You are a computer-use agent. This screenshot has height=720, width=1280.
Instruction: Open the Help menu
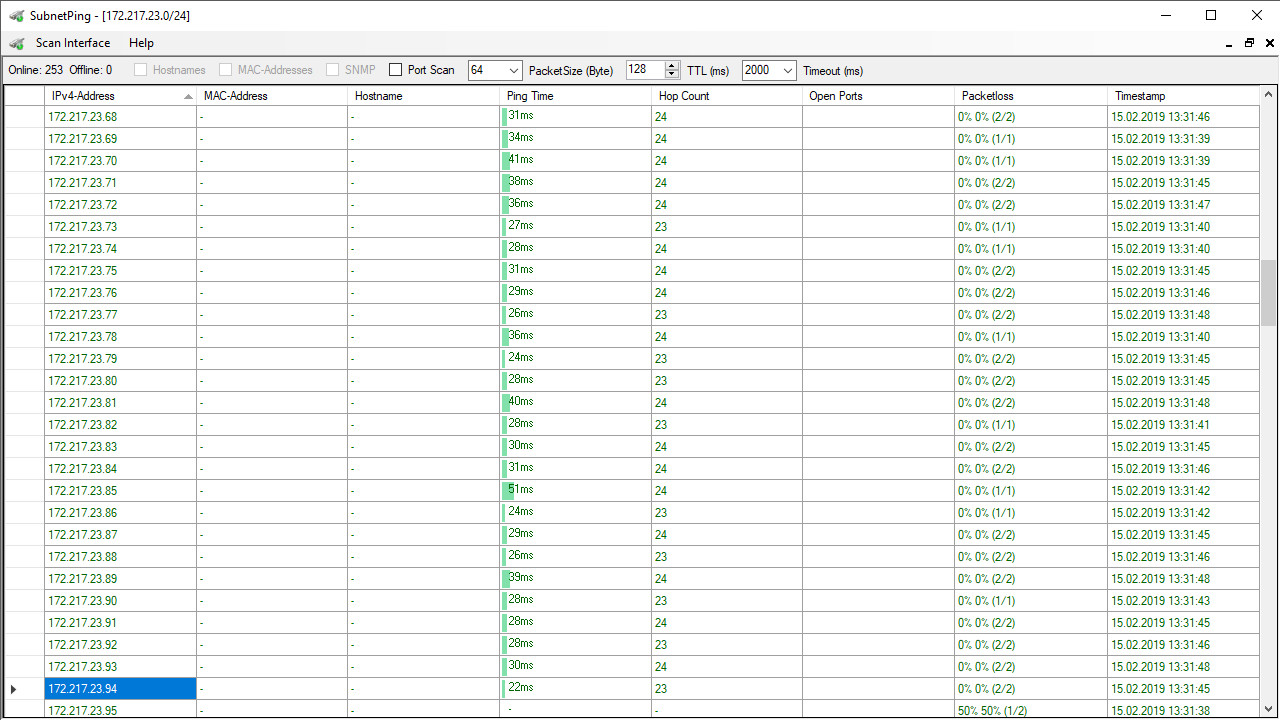tap(141, 43)
